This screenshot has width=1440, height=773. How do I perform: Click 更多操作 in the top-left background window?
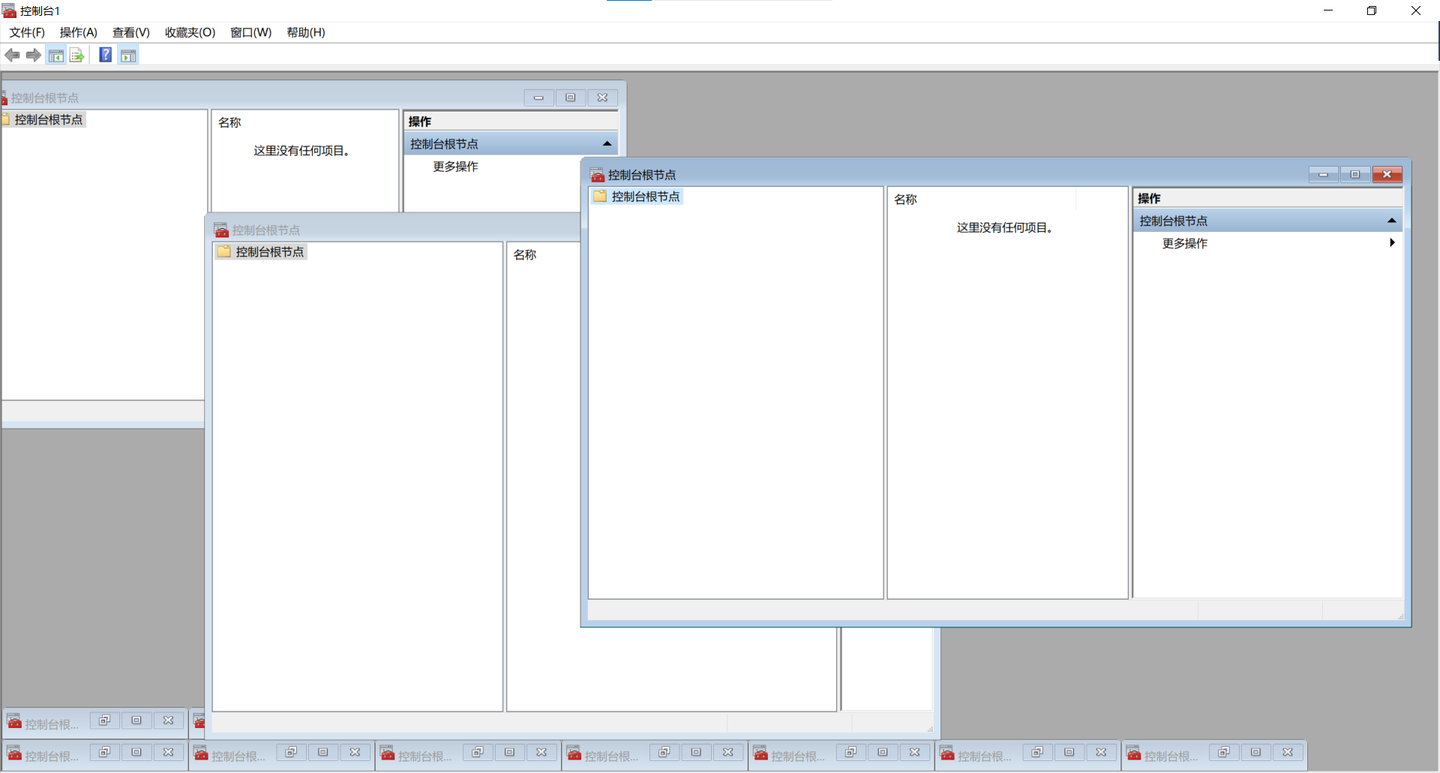[x=455, y=167]
